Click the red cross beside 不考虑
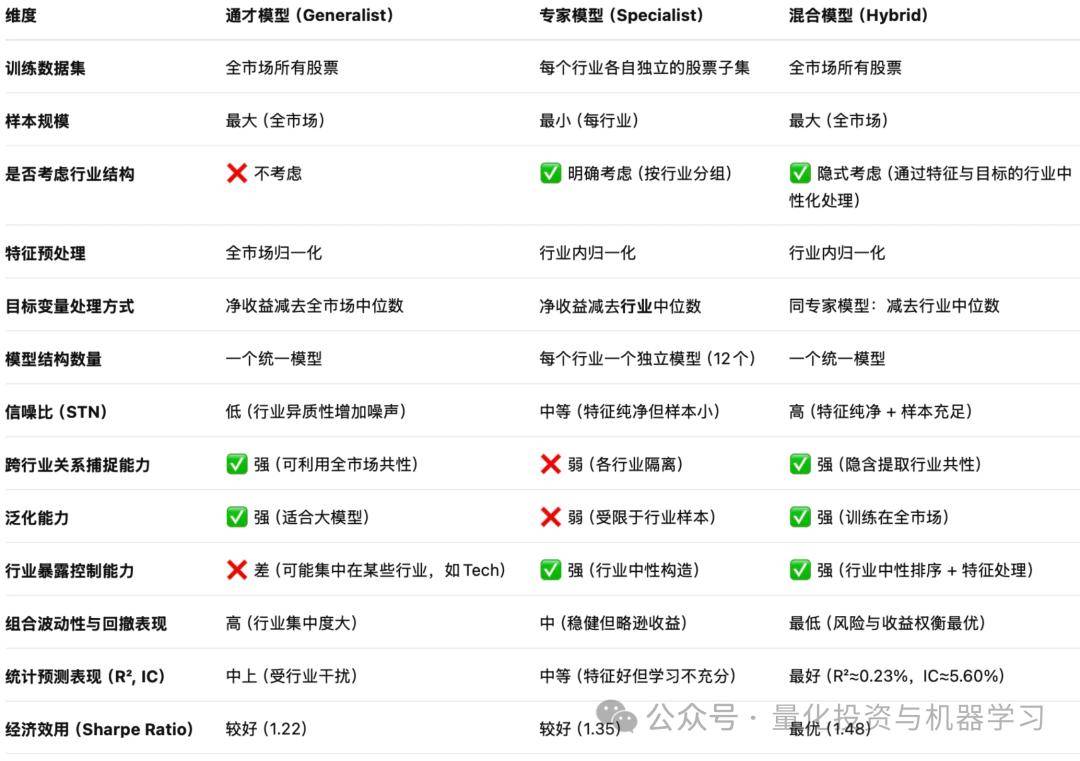This screenshot has height=761, width=1080. pyautogui.click(x=237, y=173)
